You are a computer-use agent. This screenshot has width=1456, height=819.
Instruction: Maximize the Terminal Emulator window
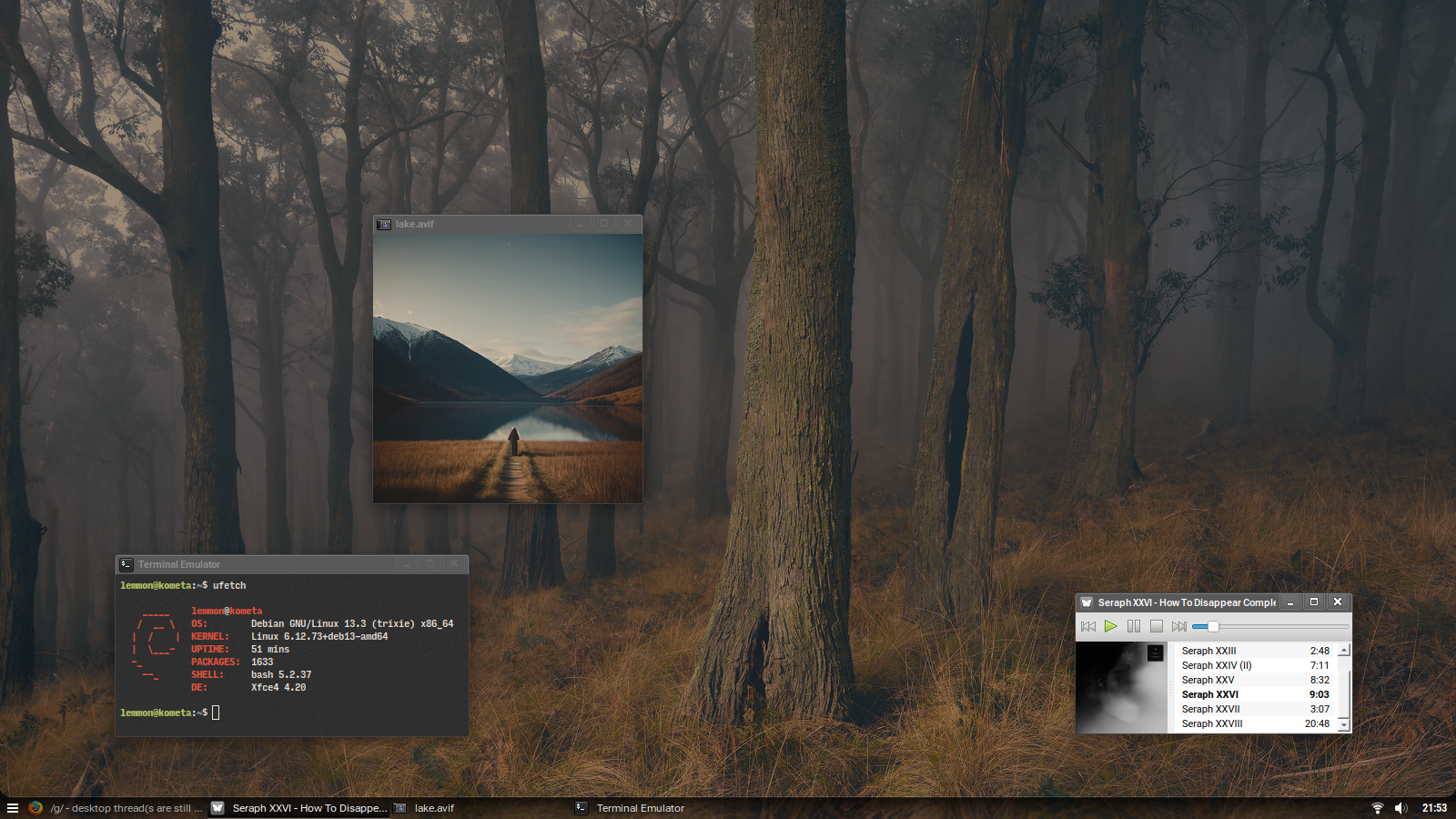(430, 564)
